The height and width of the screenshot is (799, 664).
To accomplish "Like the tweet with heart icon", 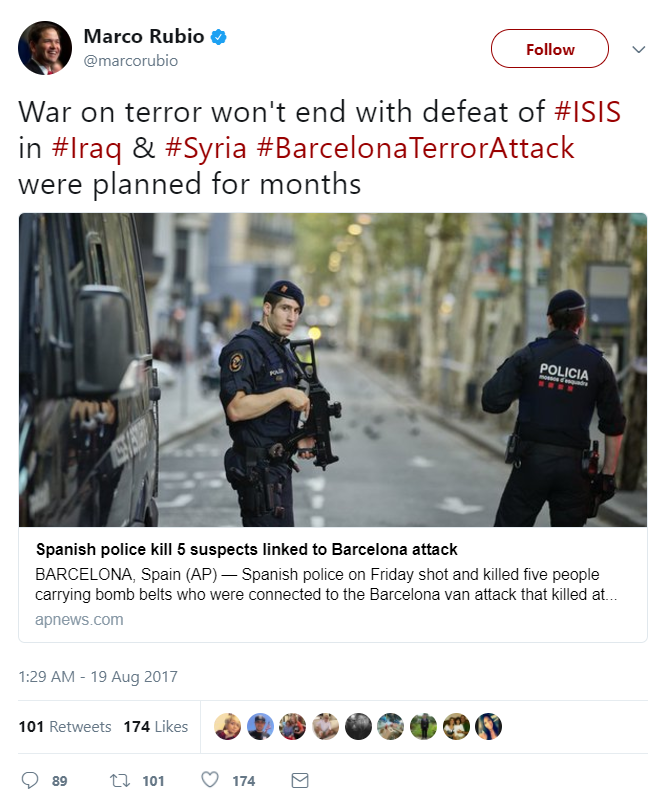I will pyautogui.click(x=210, y=780).
